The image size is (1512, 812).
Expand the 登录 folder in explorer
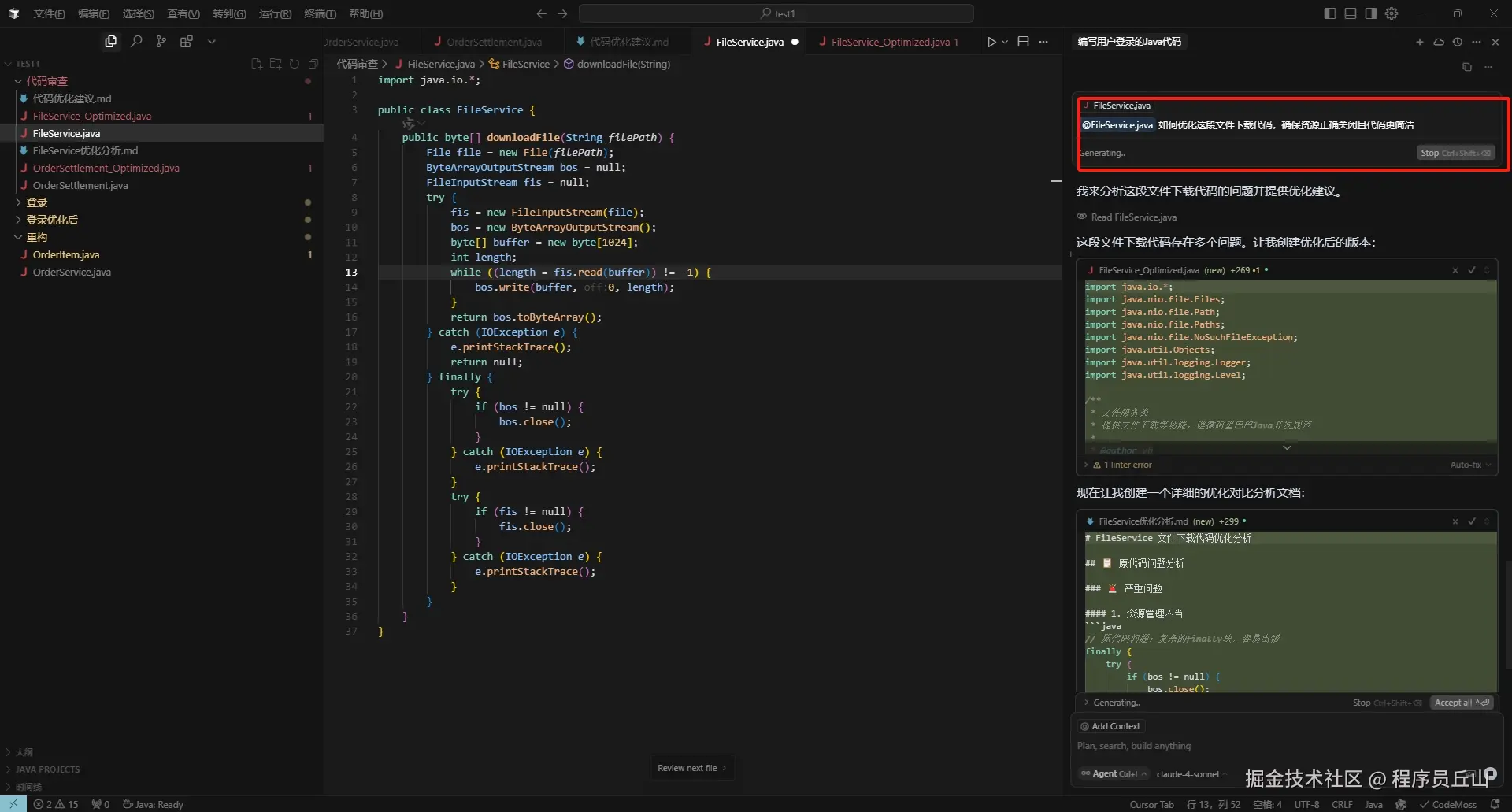point(37,202)
